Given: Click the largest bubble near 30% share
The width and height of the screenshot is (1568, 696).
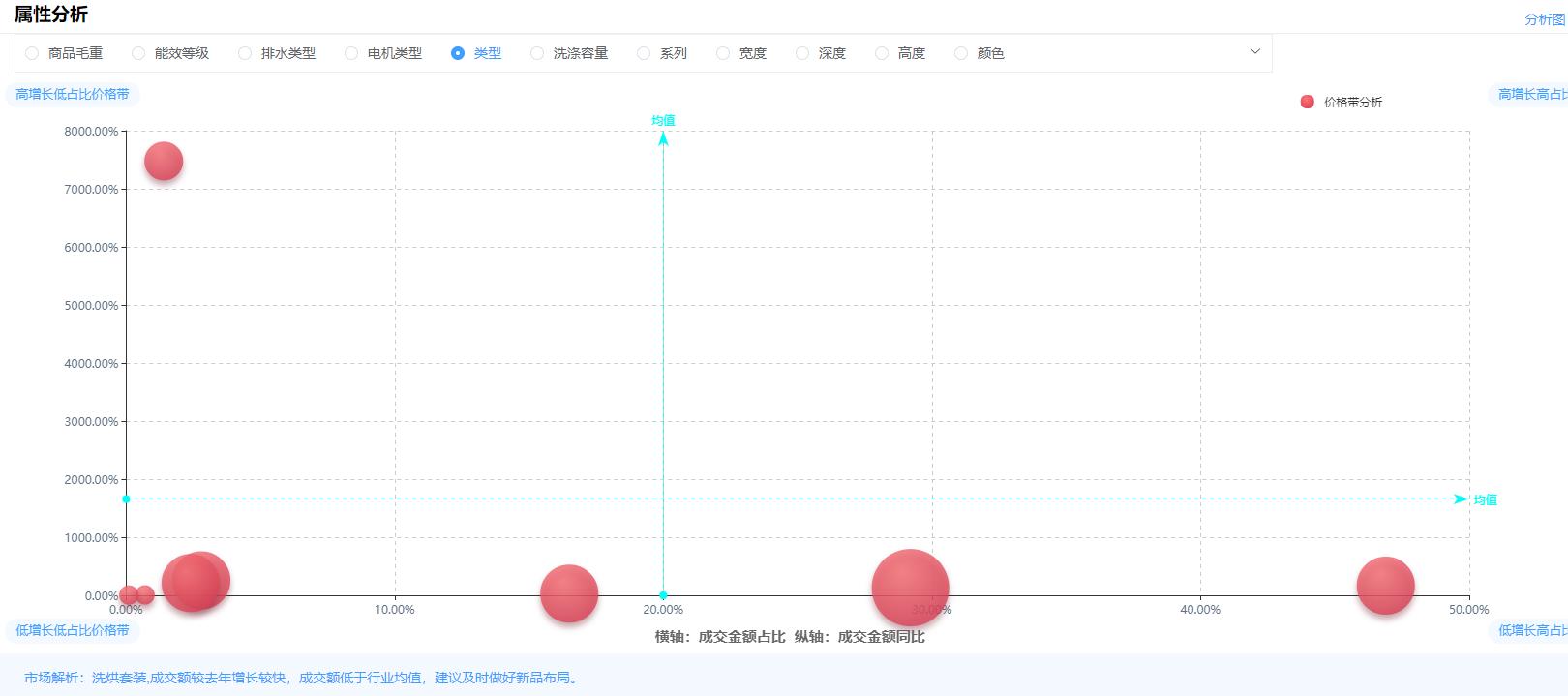Looking at the screenshot, I should 910,588.
